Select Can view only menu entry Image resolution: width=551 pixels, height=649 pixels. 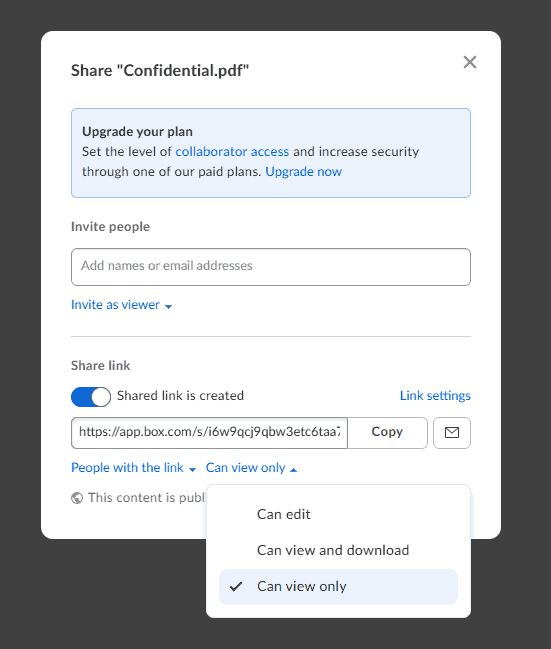(338, 587)
